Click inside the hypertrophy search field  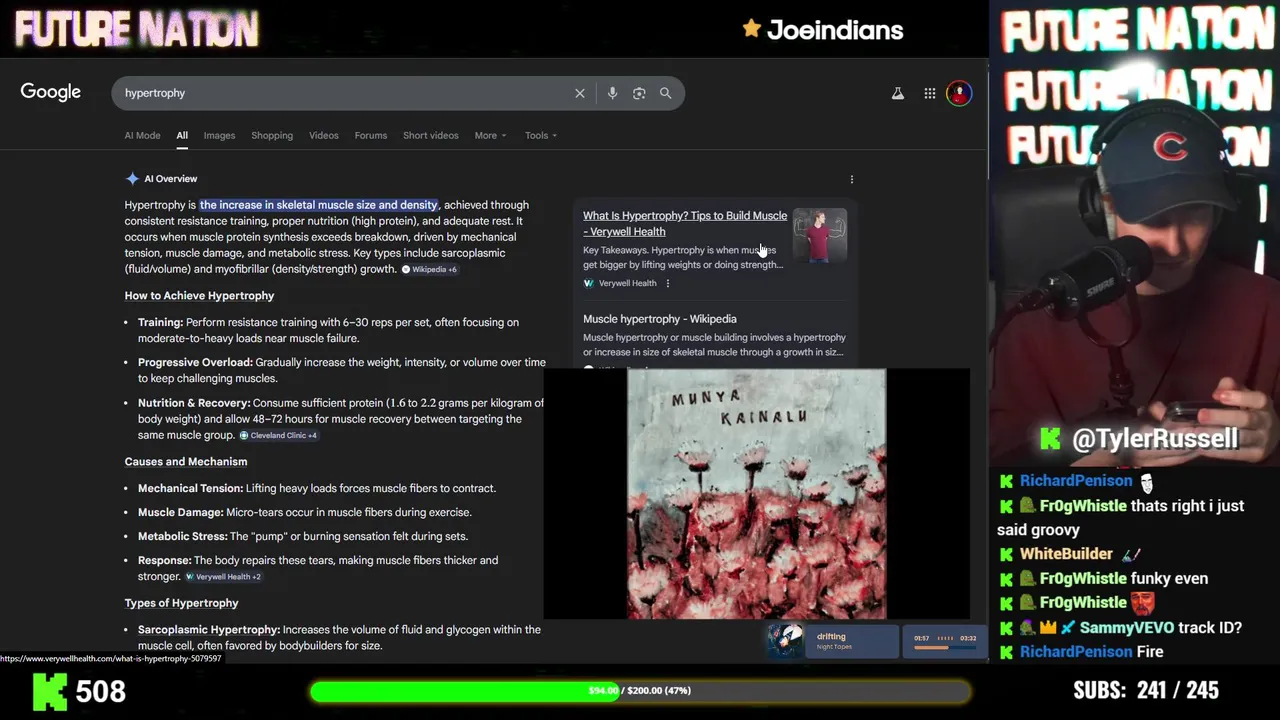[340, 93]
